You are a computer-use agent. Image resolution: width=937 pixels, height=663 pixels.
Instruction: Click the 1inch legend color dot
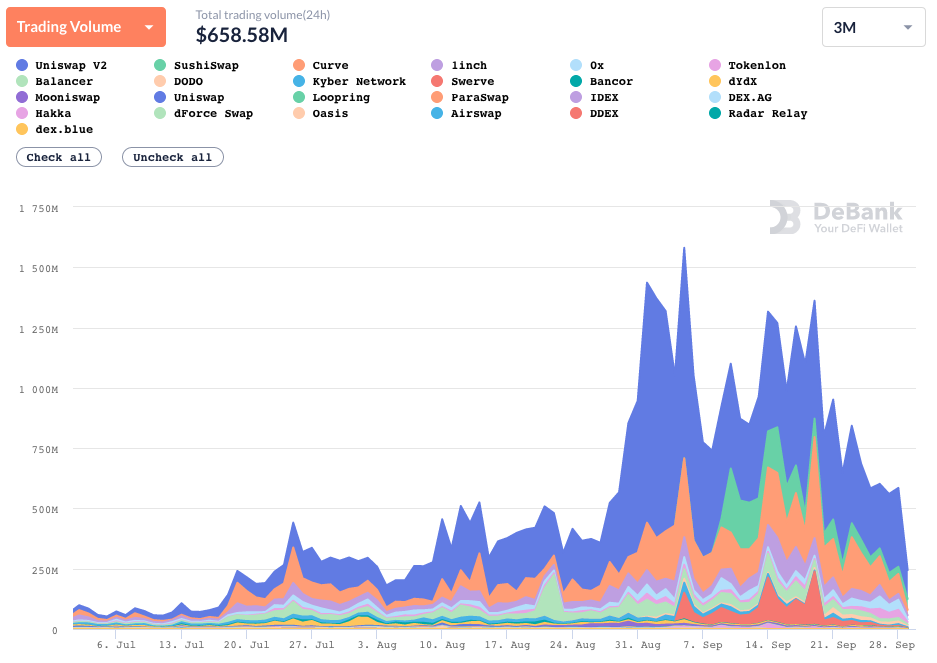[438, 65]
